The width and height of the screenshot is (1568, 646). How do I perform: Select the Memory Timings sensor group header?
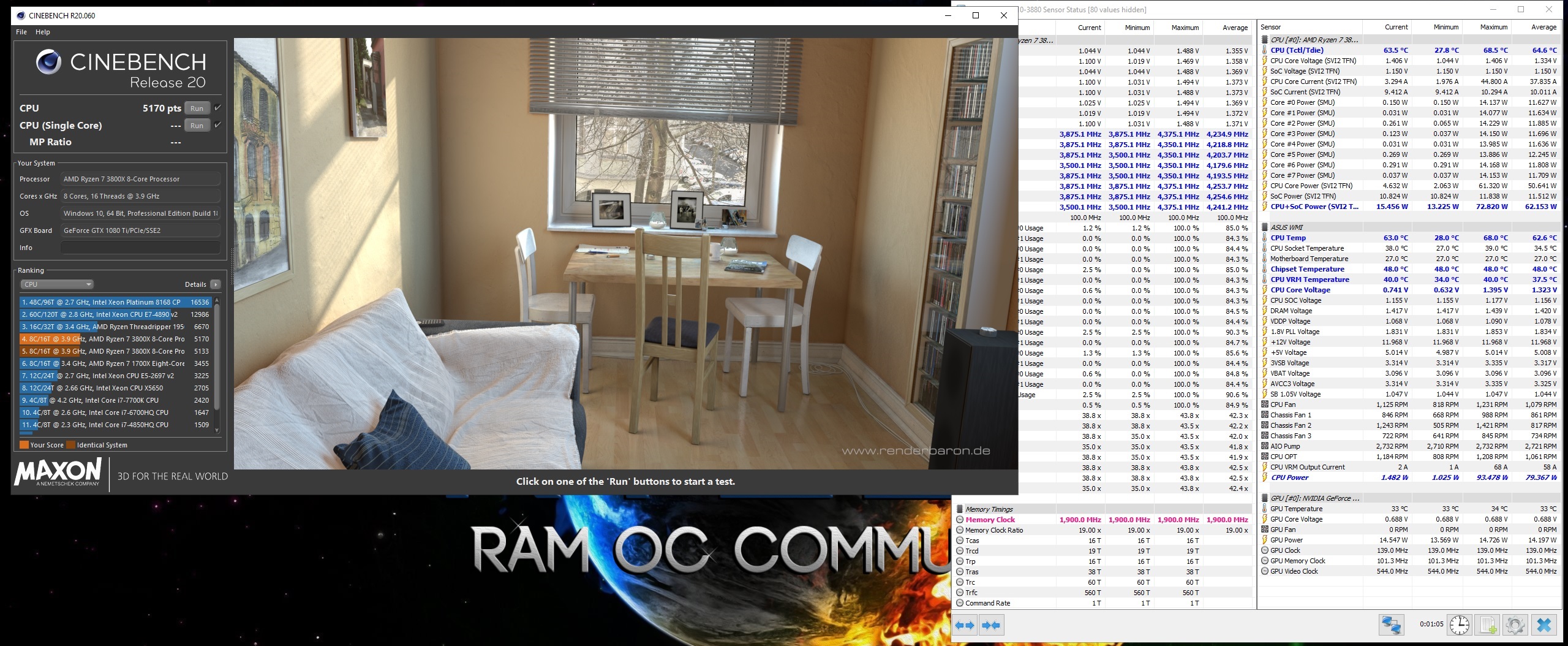[x=1102, y=509]
